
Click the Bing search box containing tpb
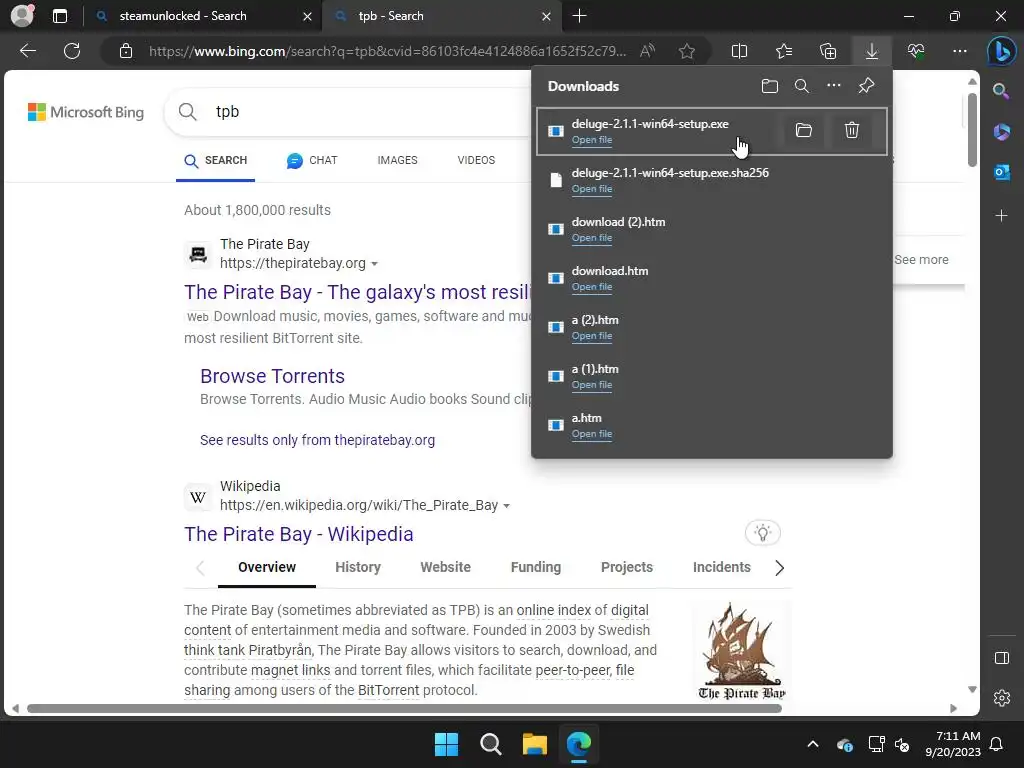pyautogui.click(x=349, y=112)
